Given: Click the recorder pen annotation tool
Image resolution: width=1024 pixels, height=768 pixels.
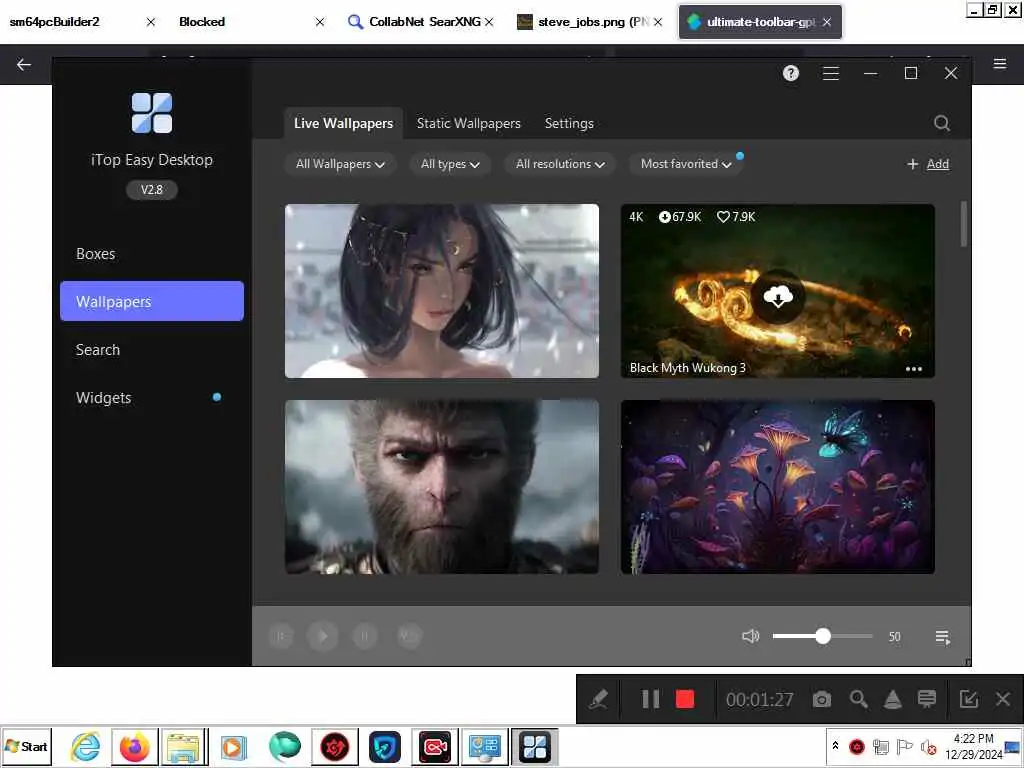Looking at the screenshot, I should 598,699.
